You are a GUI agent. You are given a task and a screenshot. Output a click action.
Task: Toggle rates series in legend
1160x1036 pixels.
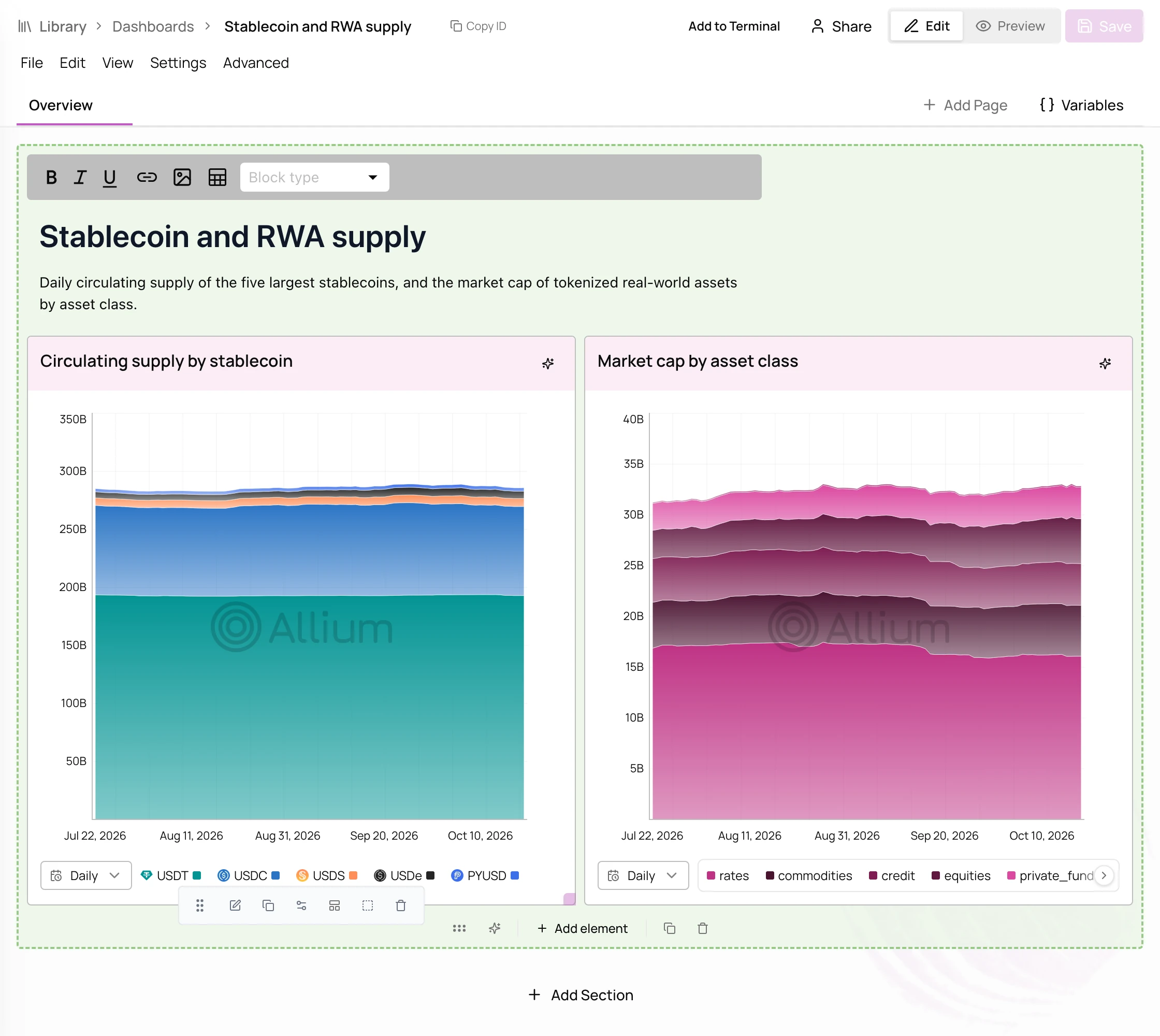[x=728, y=875]
